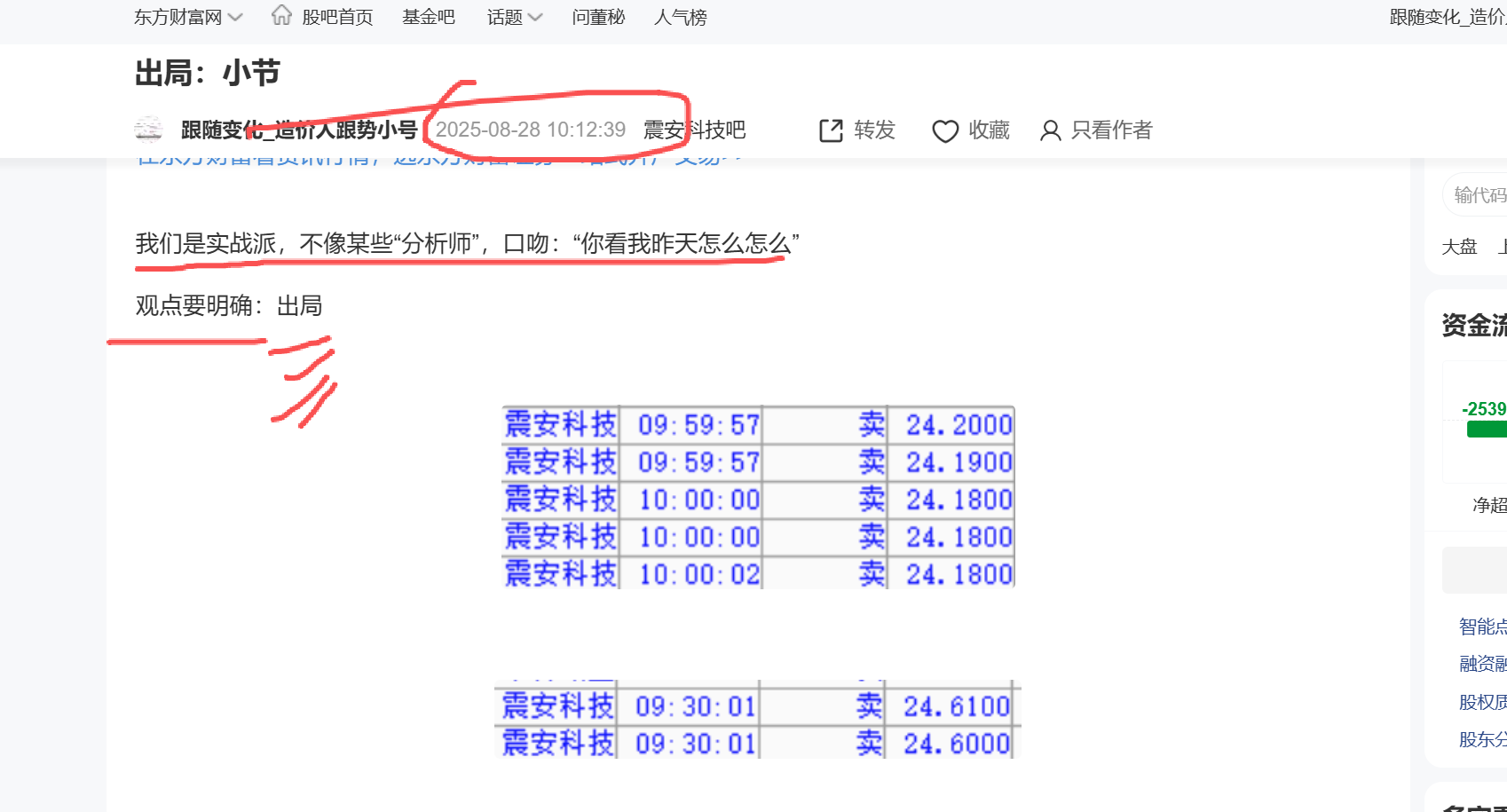Click the post timestamp 2025-08-28 10:12:39

[531, 130]
